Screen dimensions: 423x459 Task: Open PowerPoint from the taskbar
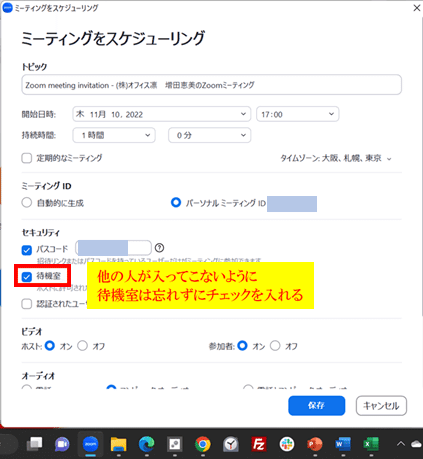[315, 444]
